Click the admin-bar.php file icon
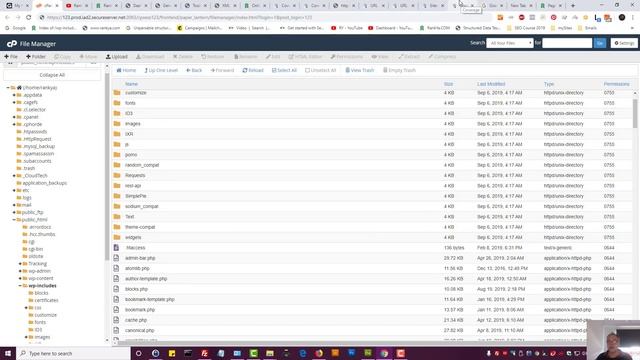 click(116, 258)
